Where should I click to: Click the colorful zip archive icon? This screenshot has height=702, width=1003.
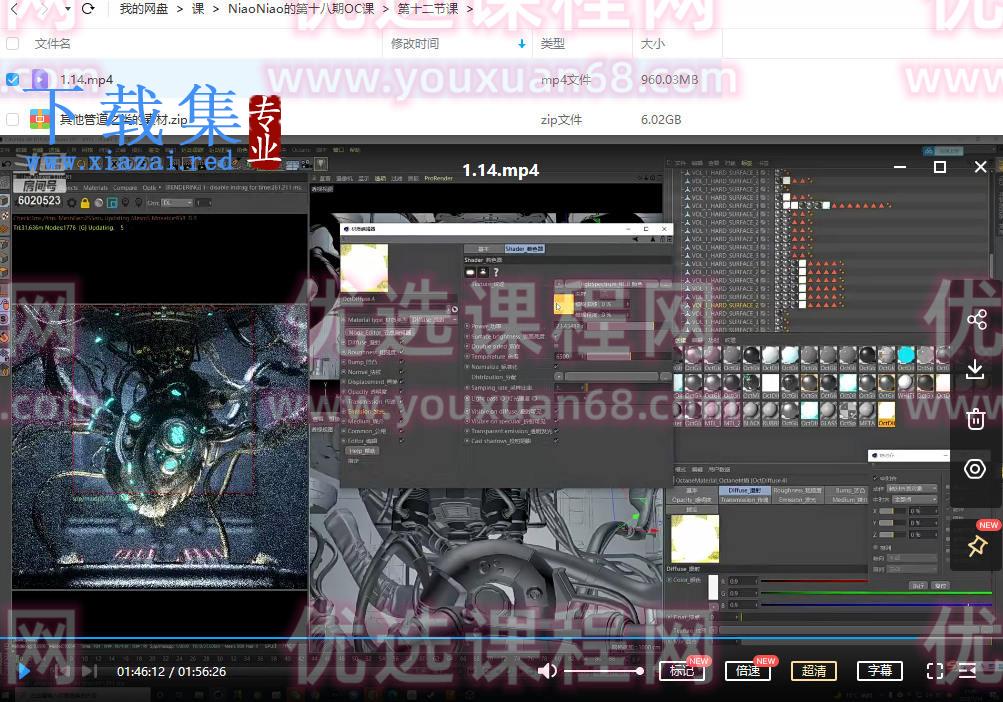tap(40, 120)
